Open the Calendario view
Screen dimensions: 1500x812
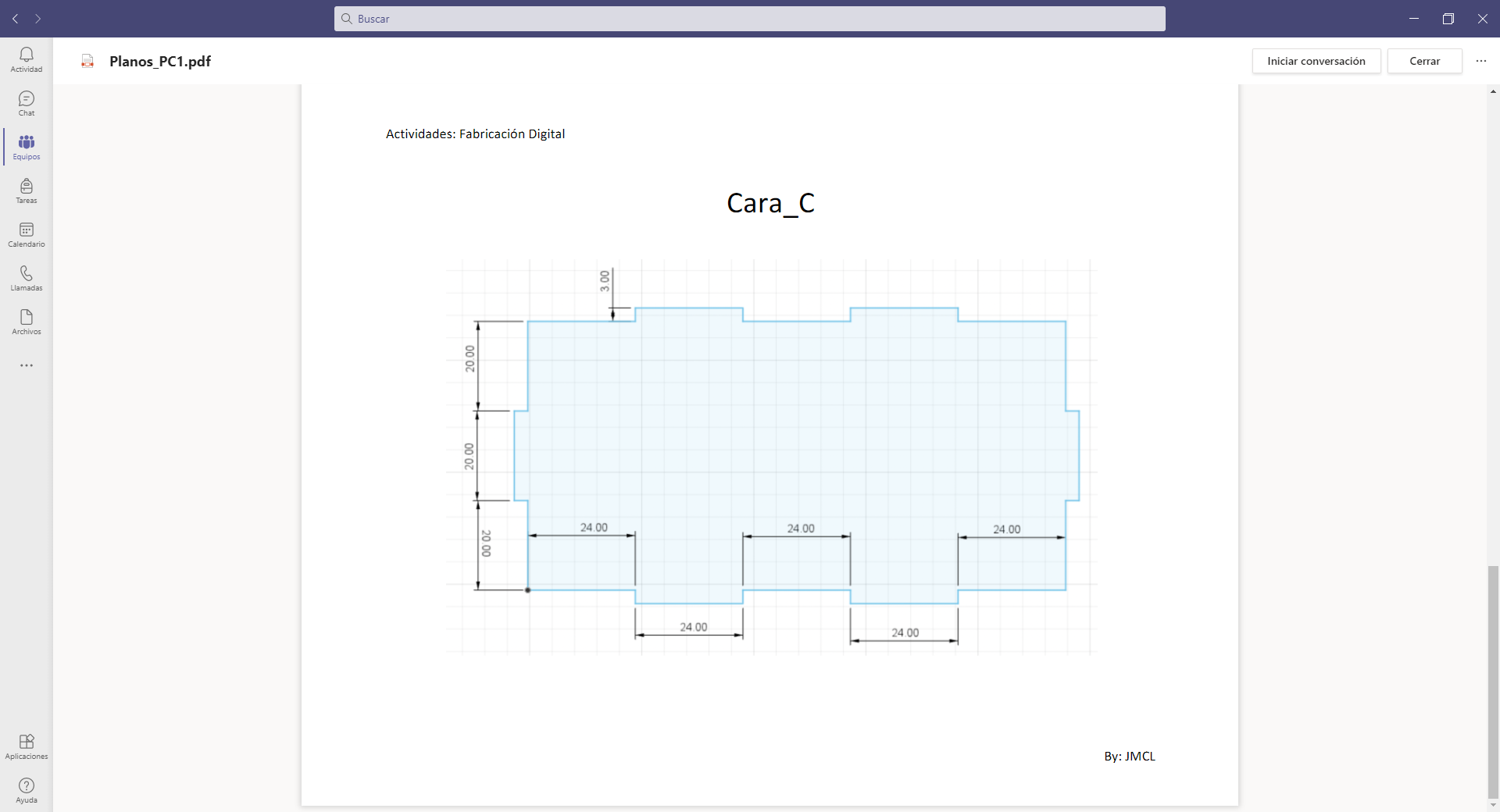click(x=27, y=234)
